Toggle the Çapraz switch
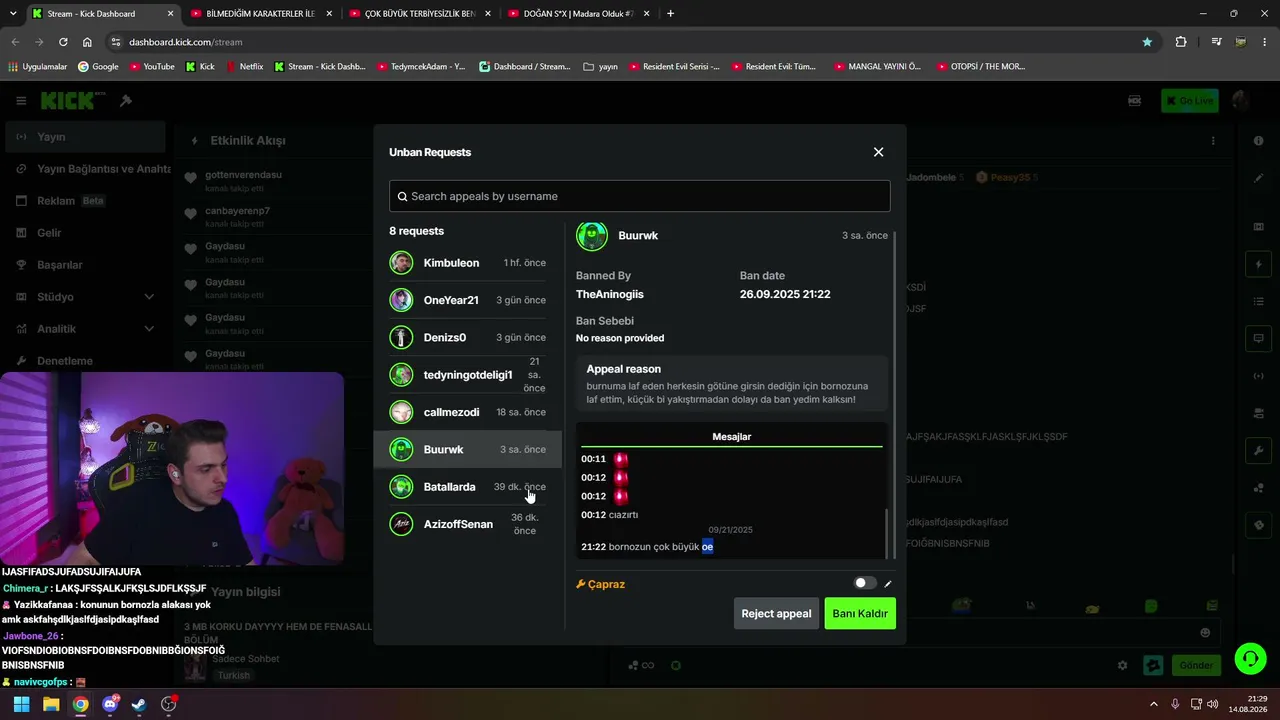Image resolution: width=1280 pixels, height=720 pixels. point(865,583)
